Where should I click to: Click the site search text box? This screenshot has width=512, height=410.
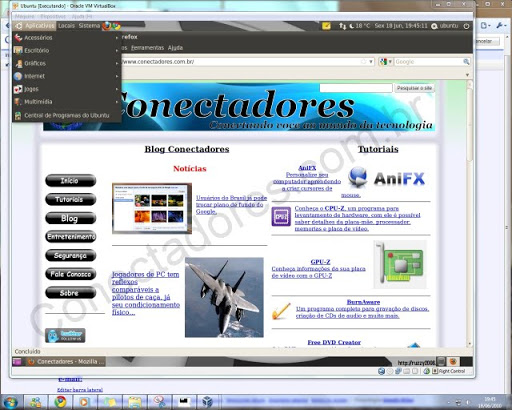(x=356, y=88)
